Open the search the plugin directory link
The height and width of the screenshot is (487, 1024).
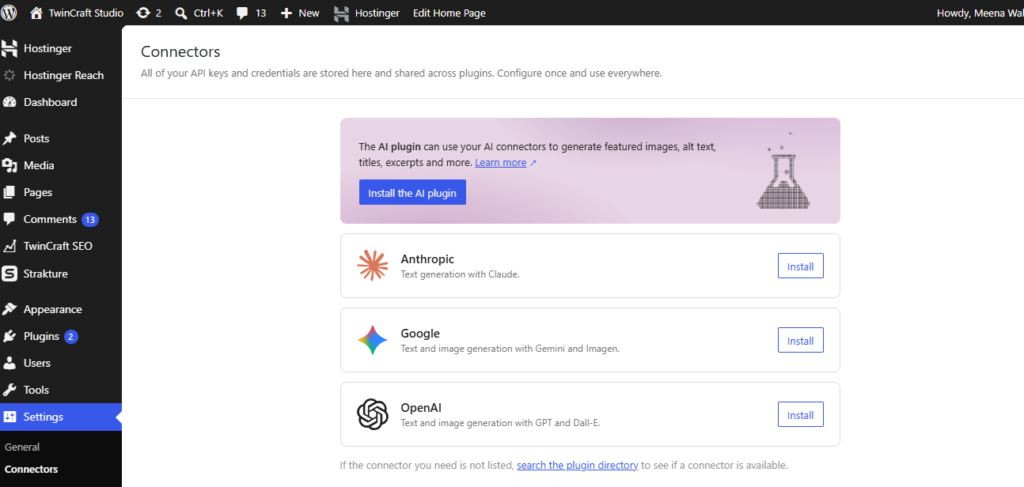pyautogui.click(x=577, y=465)
